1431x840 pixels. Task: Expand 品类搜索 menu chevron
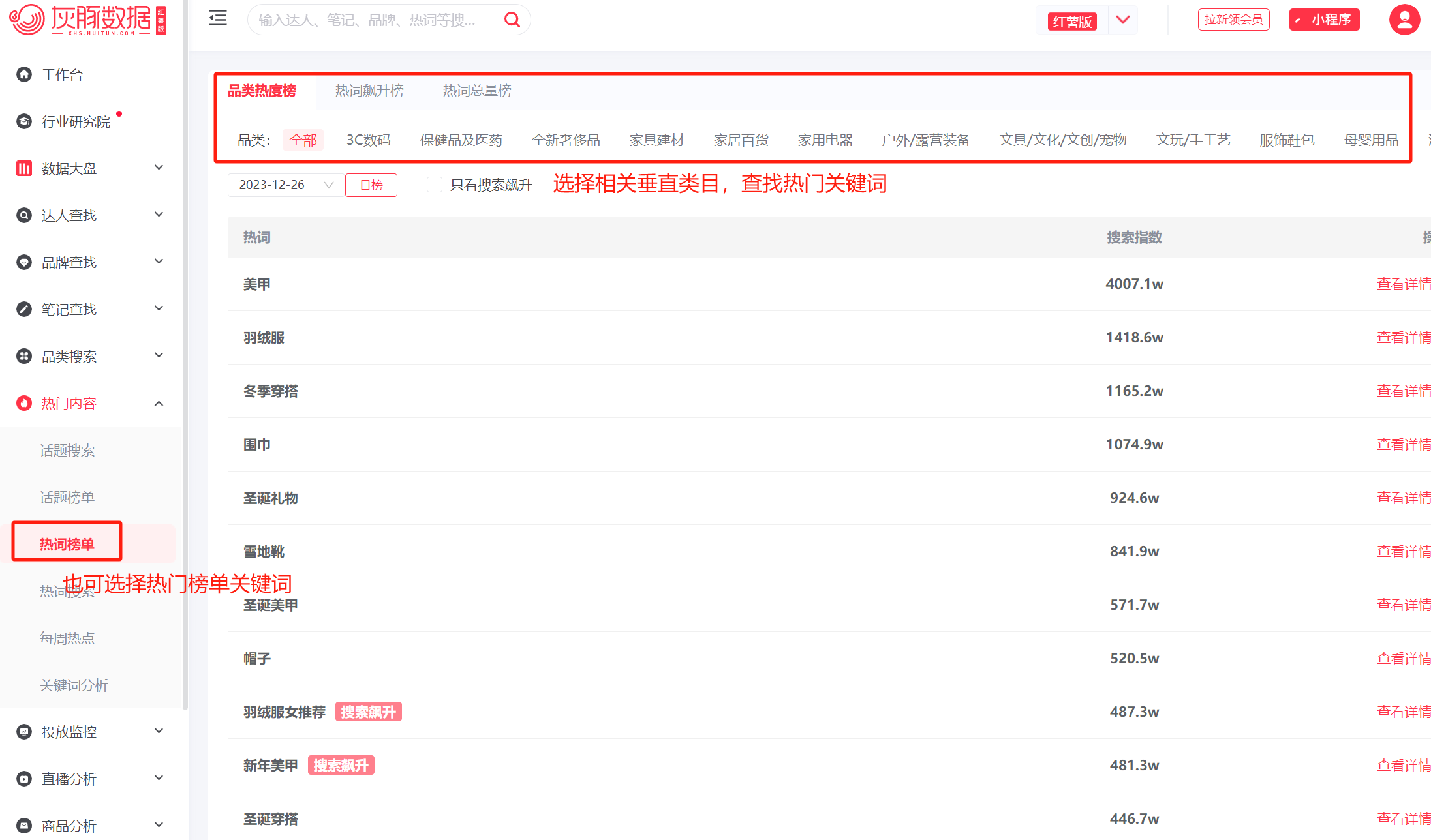click(159, 355)
